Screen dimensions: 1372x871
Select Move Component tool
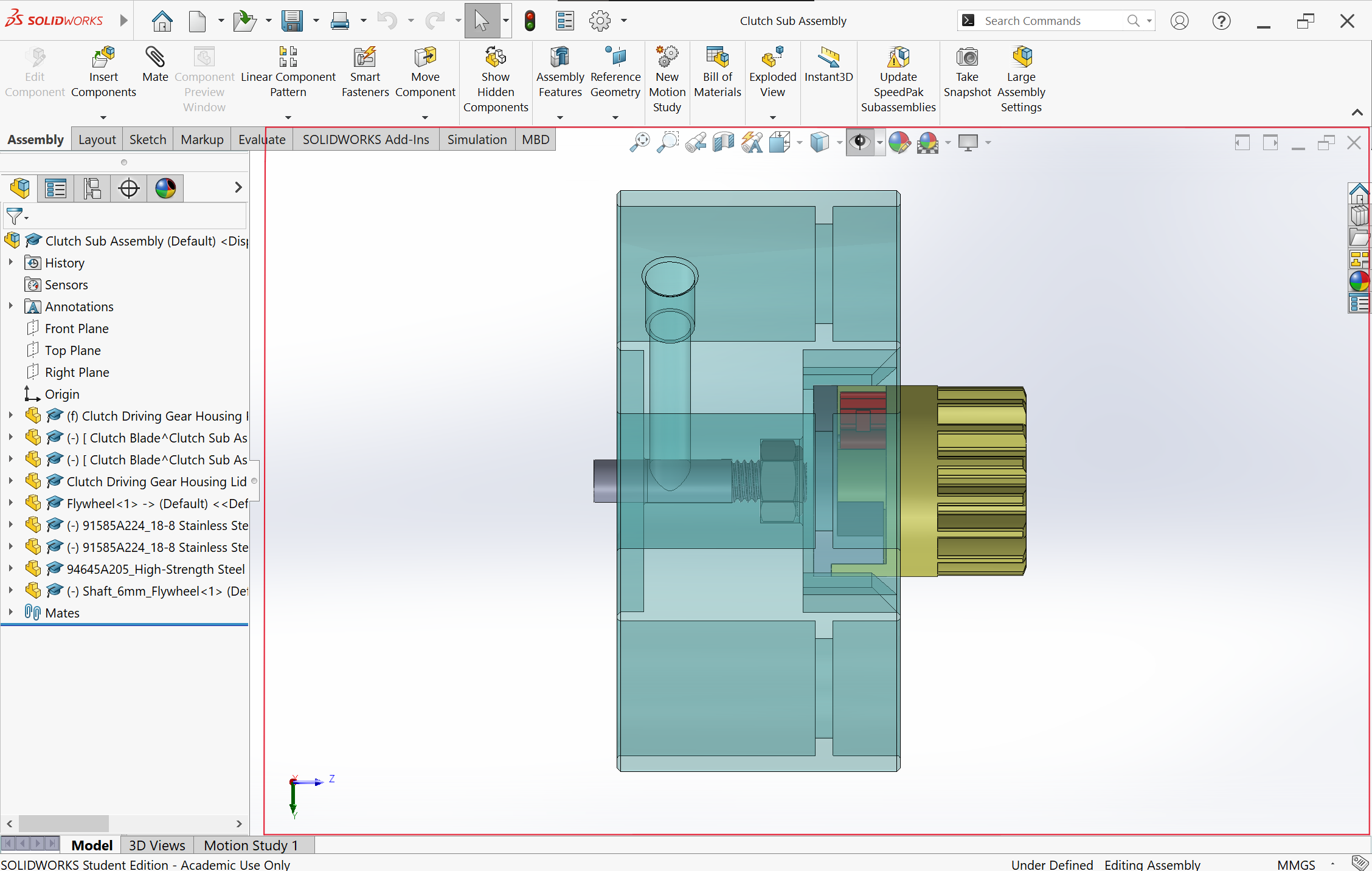(x=425, y=72)
